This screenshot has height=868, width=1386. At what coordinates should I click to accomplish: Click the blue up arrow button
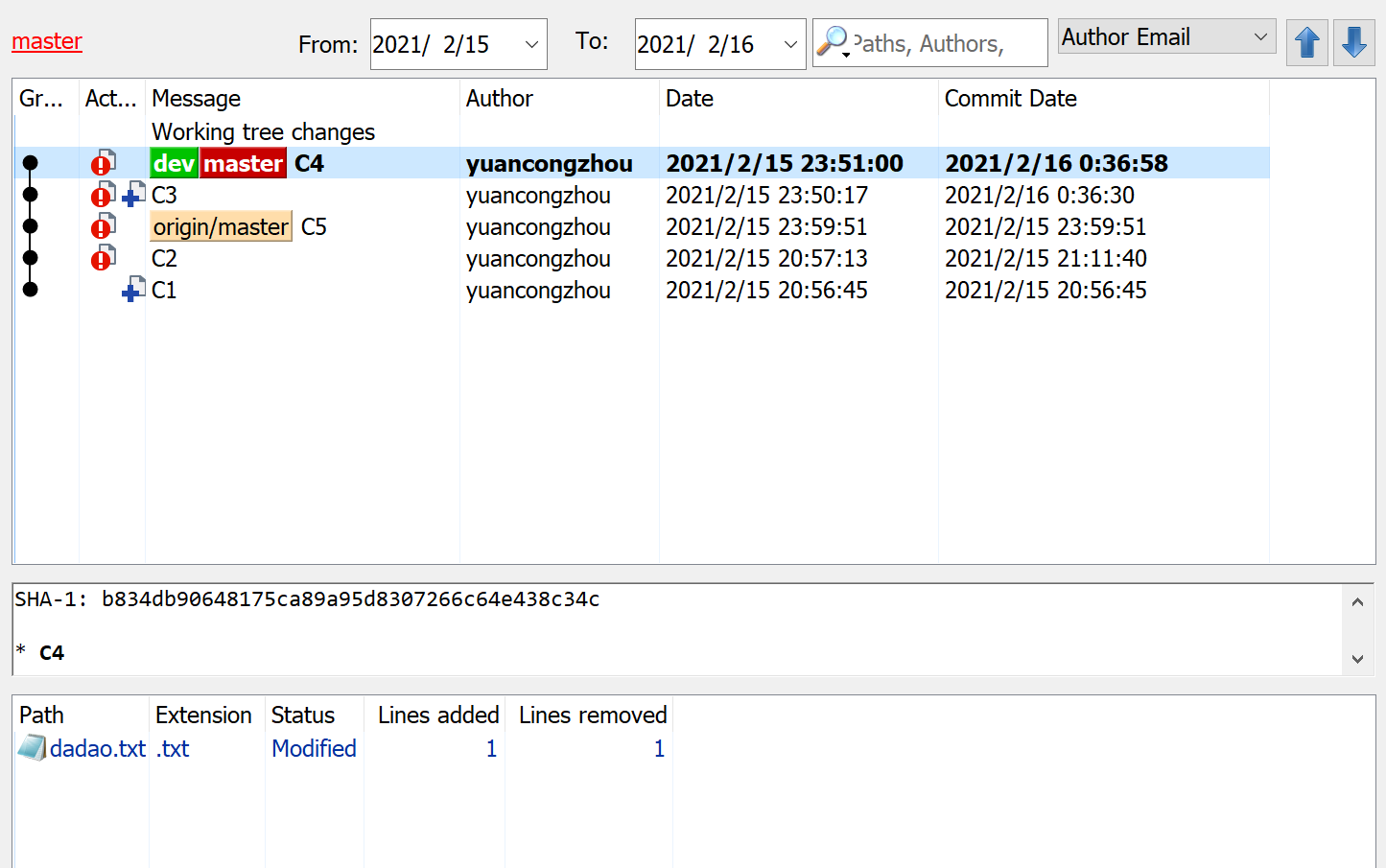1306,43
